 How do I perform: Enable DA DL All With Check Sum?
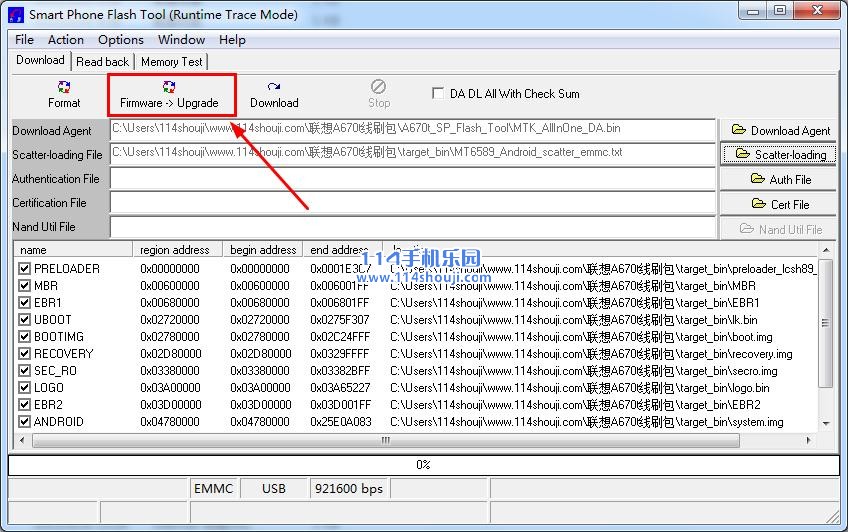pos(438,93)
